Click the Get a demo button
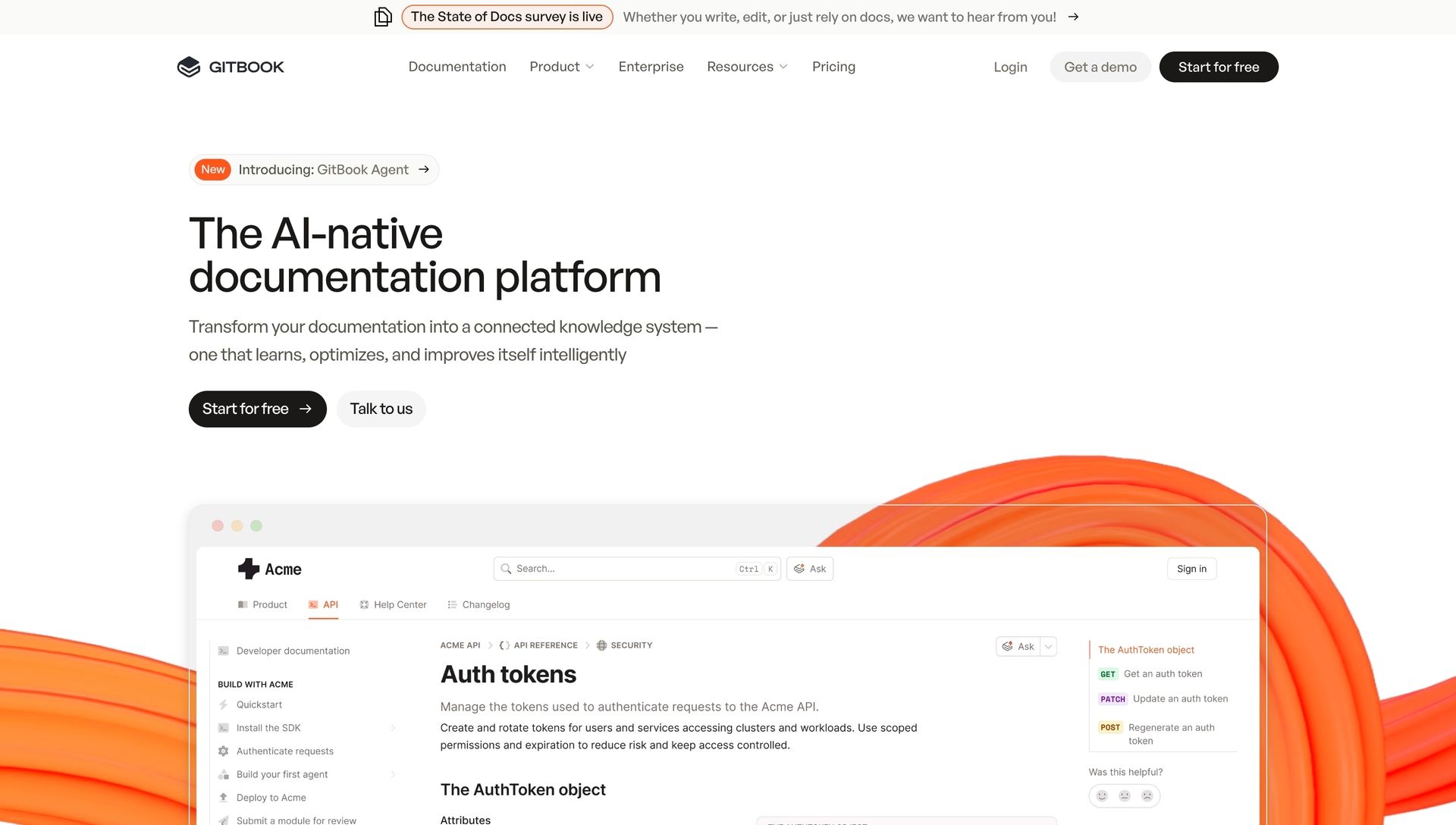1456x825 pixels. (x=1100, y=67)
